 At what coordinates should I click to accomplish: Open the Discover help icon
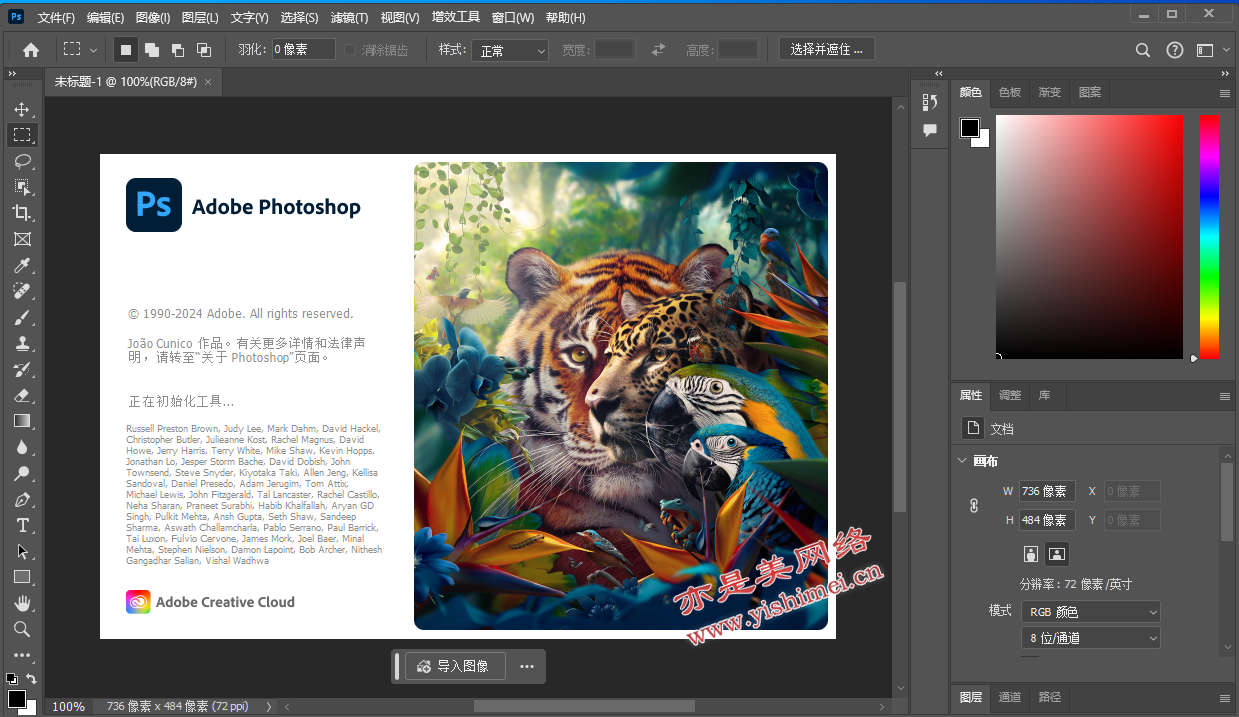coord(1175,50)
